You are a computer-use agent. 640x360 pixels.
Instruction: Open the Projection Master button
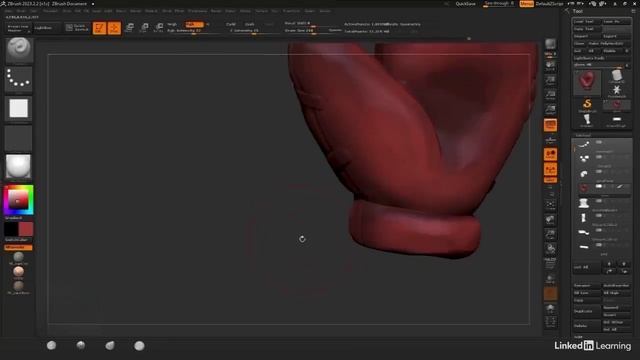[18, 28]
